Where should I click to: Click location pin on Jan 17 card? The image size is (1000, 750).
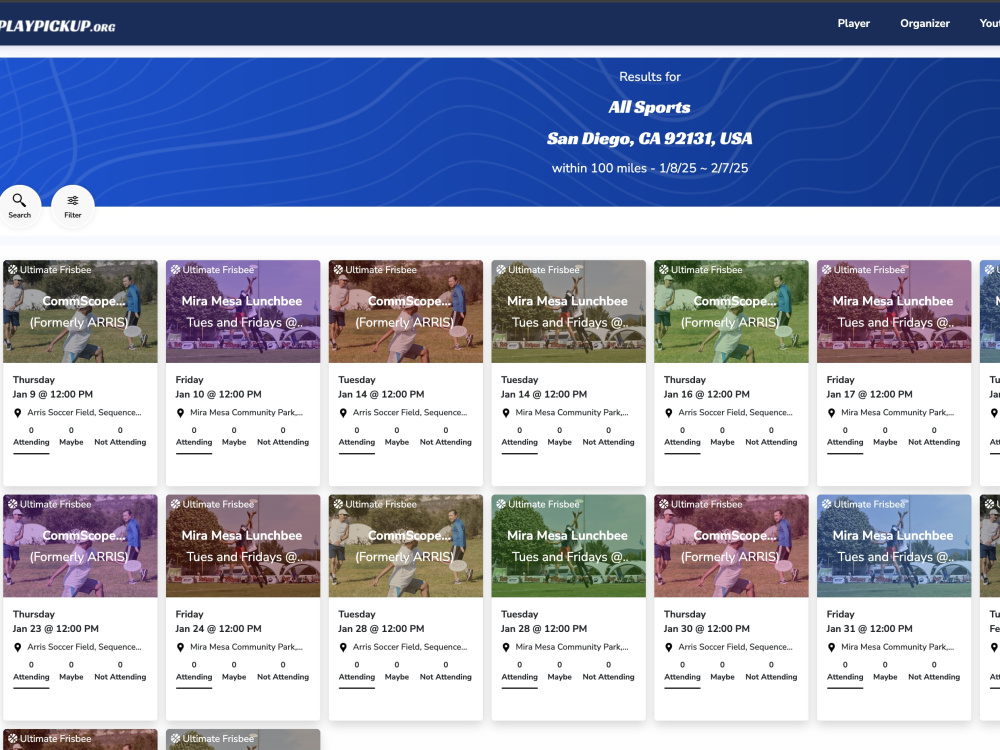pos(832,413)
